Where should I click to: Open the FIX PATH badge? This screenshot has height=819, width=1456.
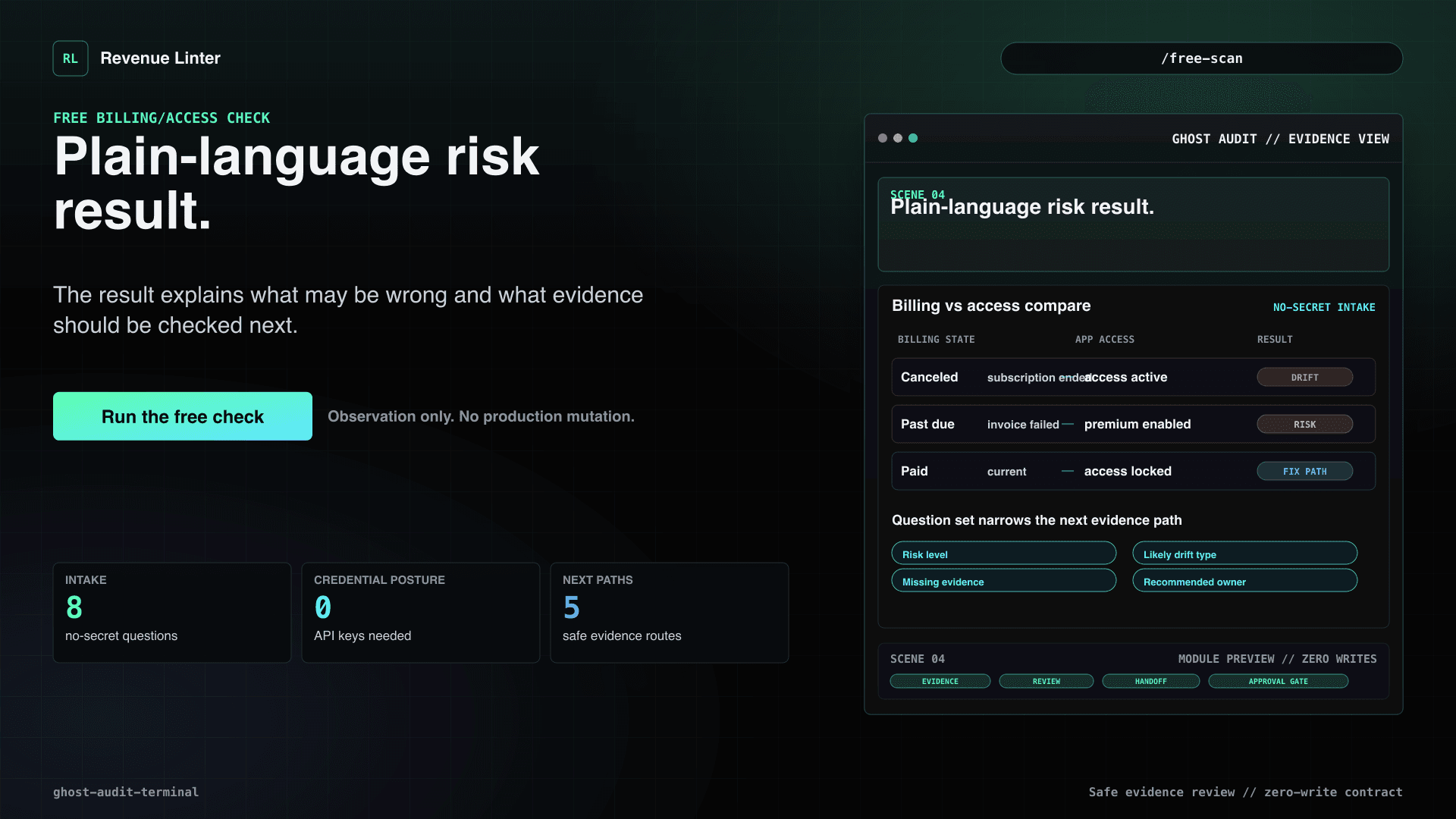pos(1304,471)
